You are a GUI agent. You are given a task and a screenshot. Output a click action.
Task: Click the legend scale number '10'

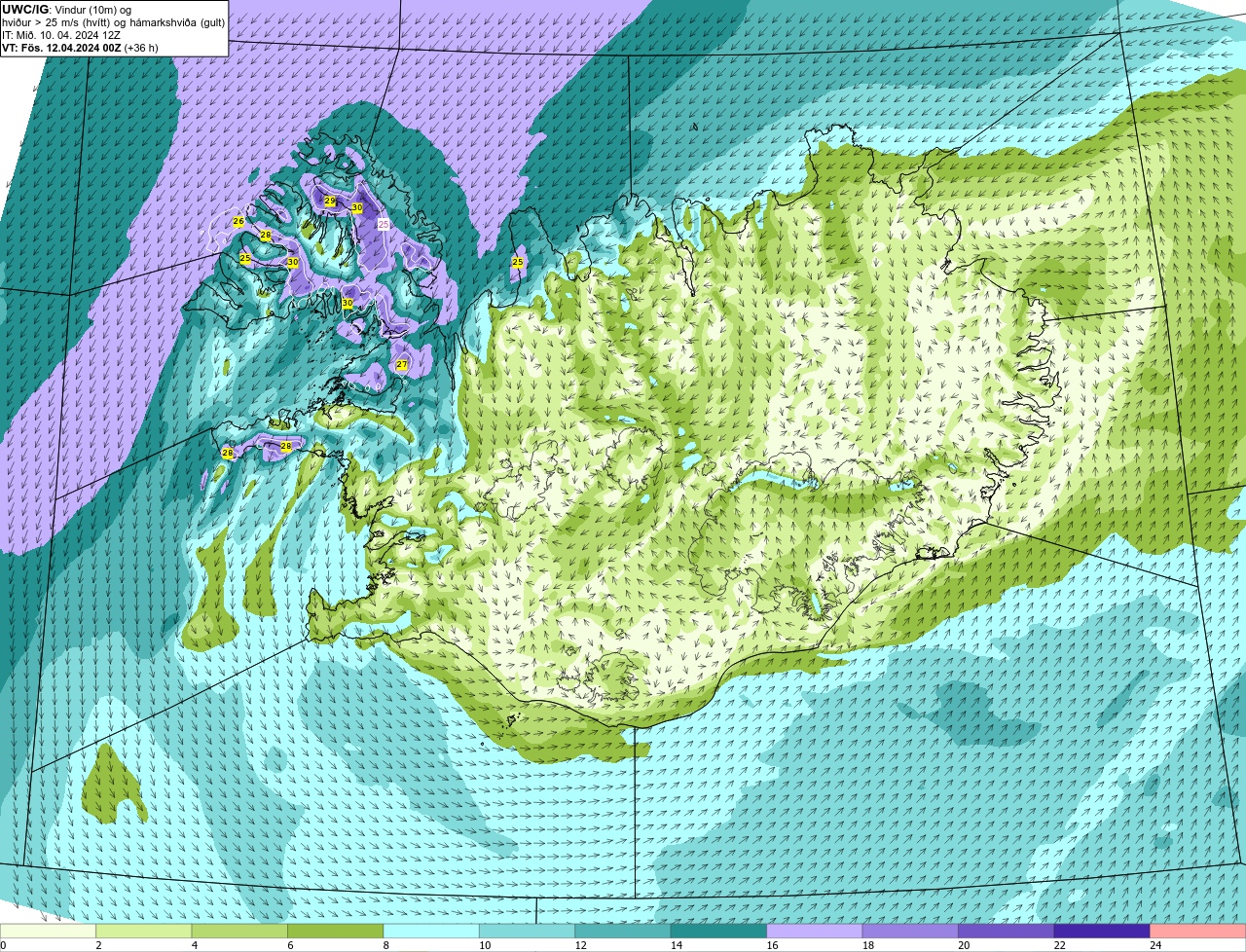click(484, 945)
